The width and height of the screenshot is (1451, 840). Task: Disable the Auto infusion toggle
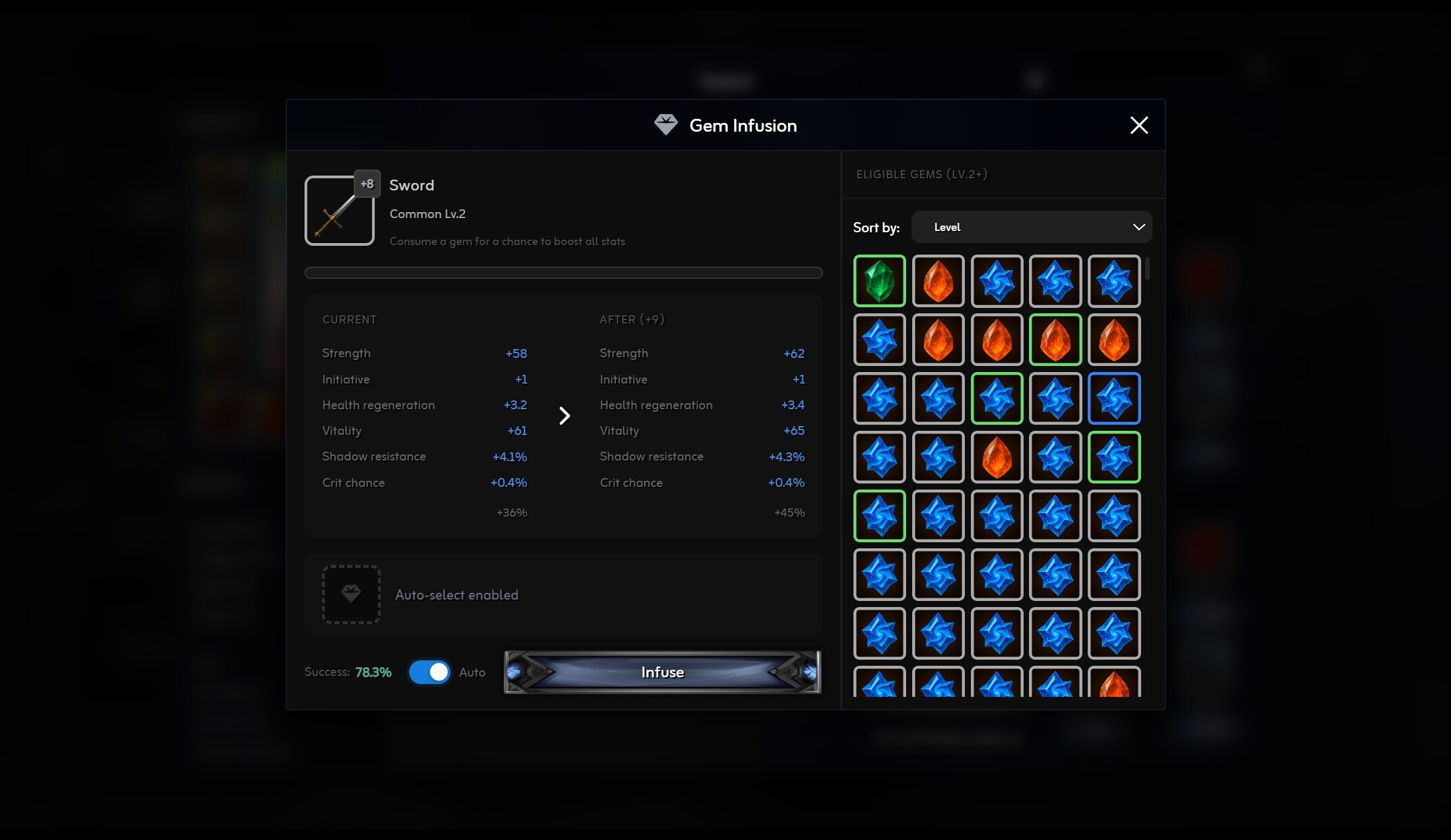[x=429, y=672]
